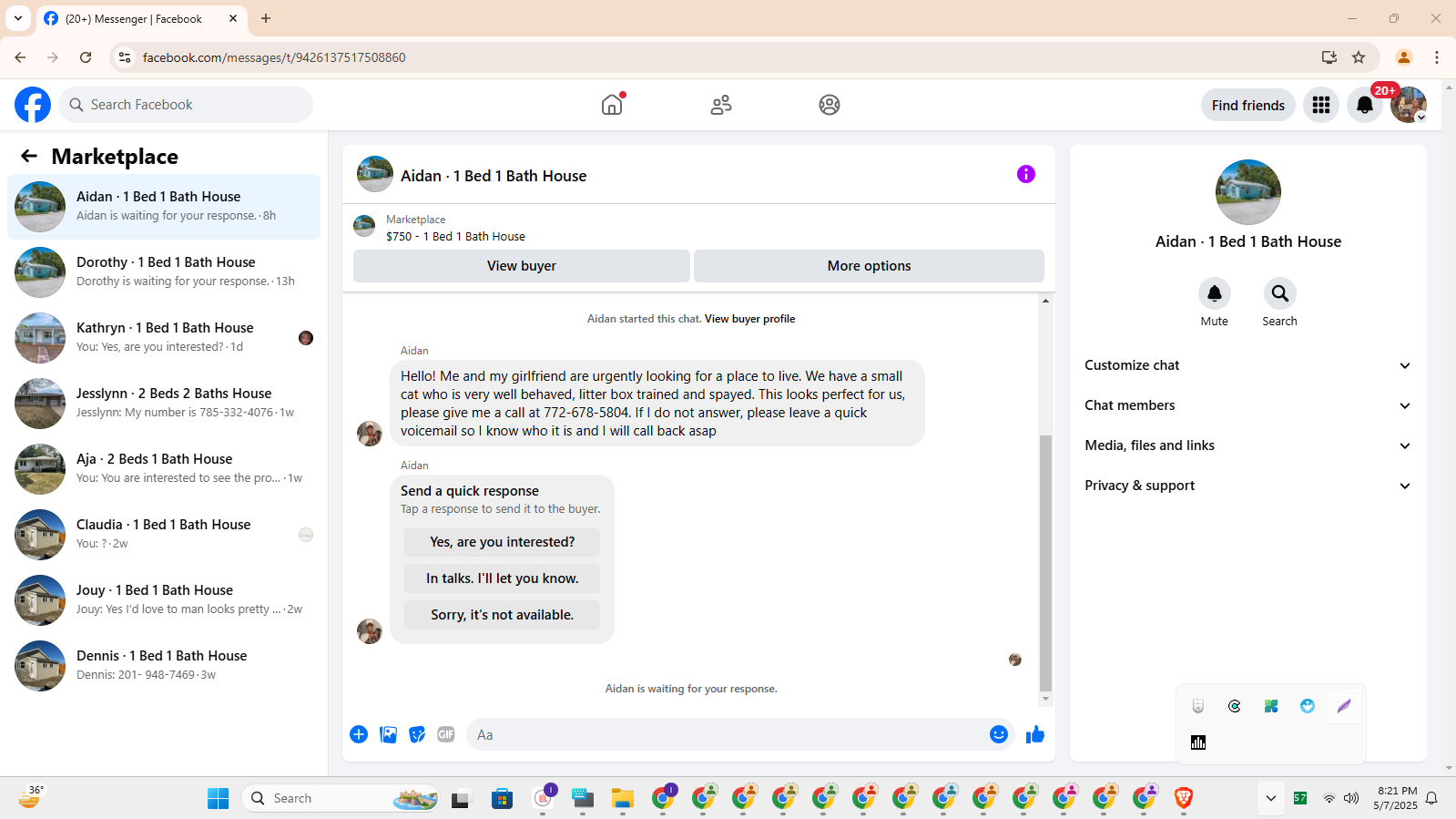Open Dennis's 1 Bed 1 Bath House chat
Image resolution: width=1456 pixels, height=819 pixels.
164,666
